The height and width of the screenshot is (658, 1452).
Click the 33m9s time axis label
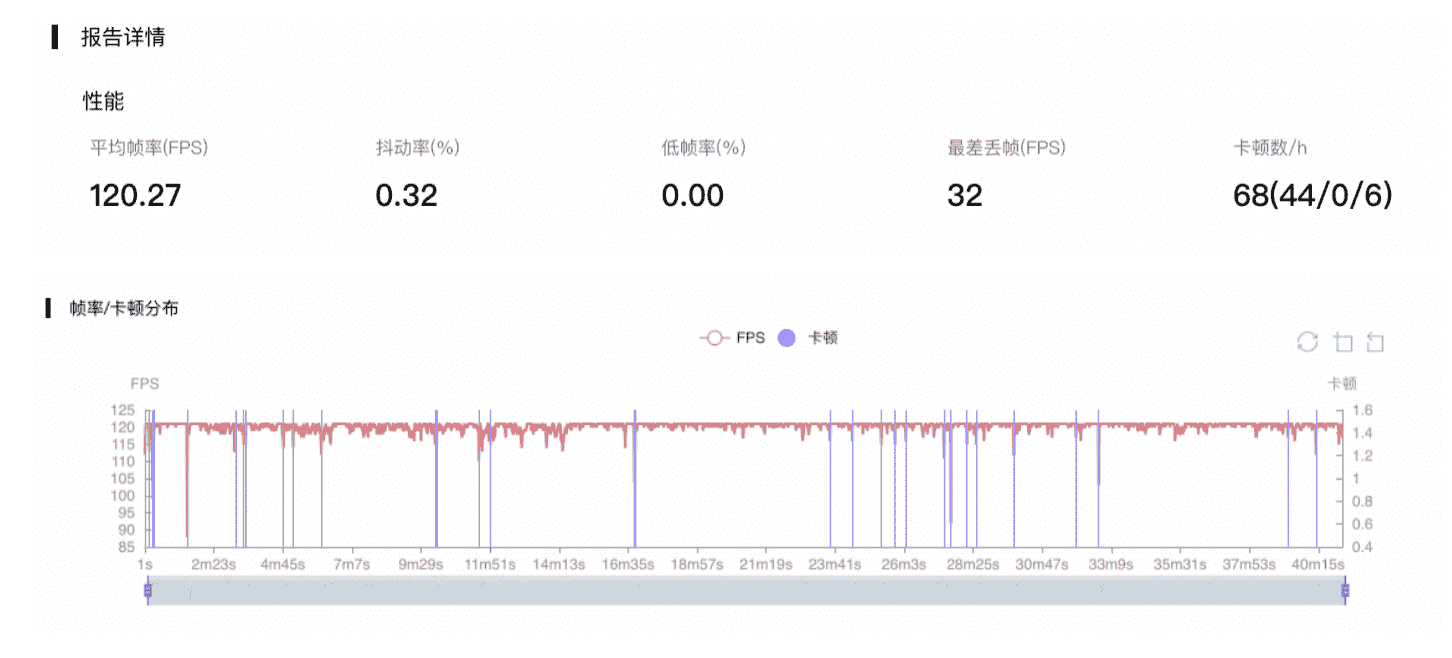(x=1111, y=564)
